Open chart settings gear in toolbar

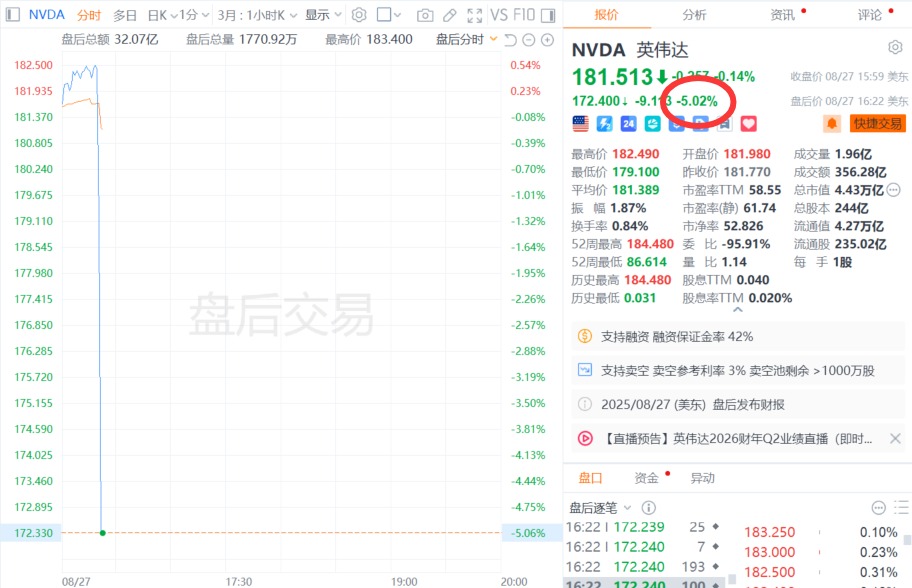coord(359,15)
